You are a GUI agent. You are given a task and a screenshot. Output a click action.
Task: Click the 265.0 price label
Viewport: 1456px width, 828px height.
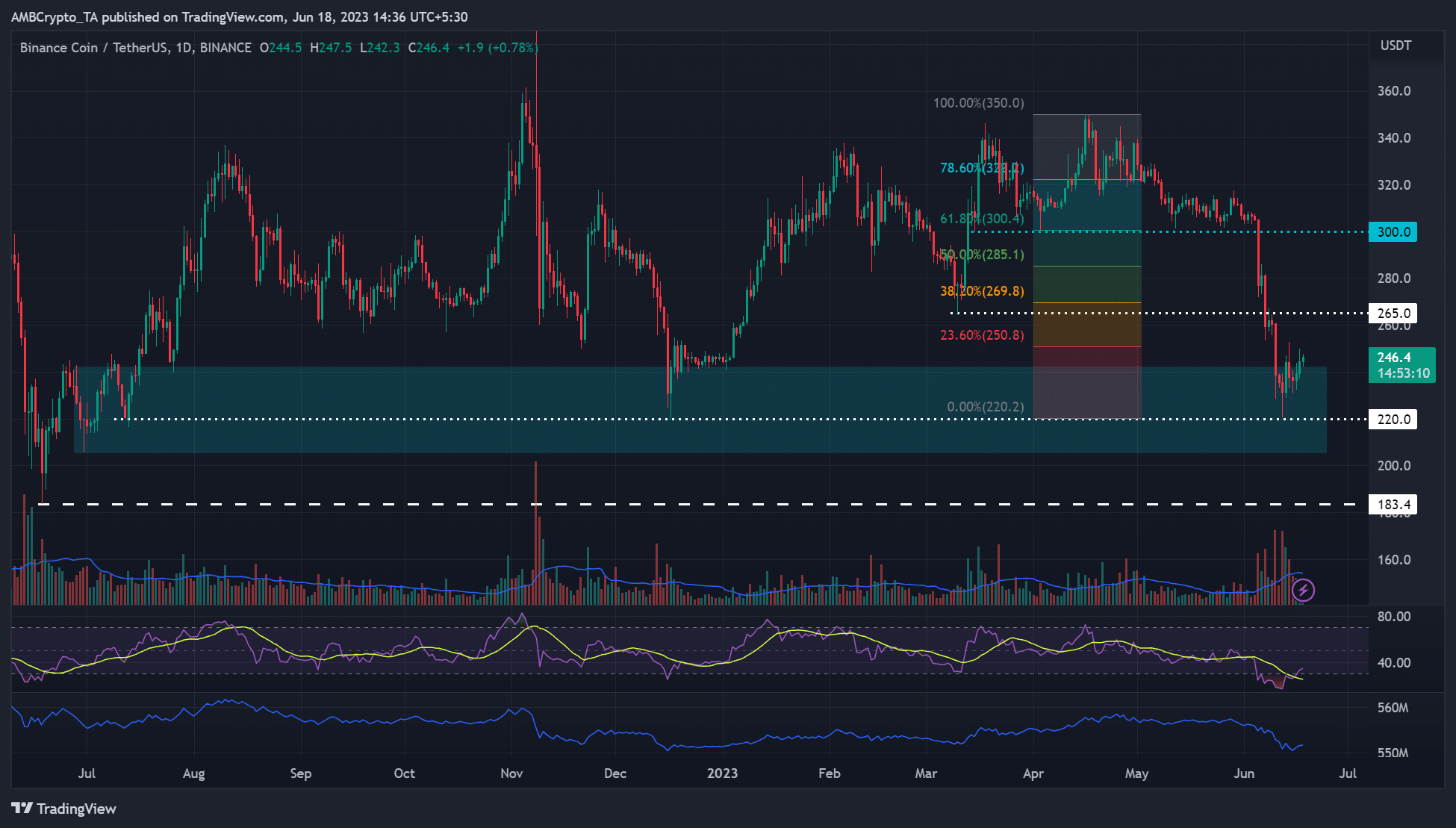(1393, 314)
